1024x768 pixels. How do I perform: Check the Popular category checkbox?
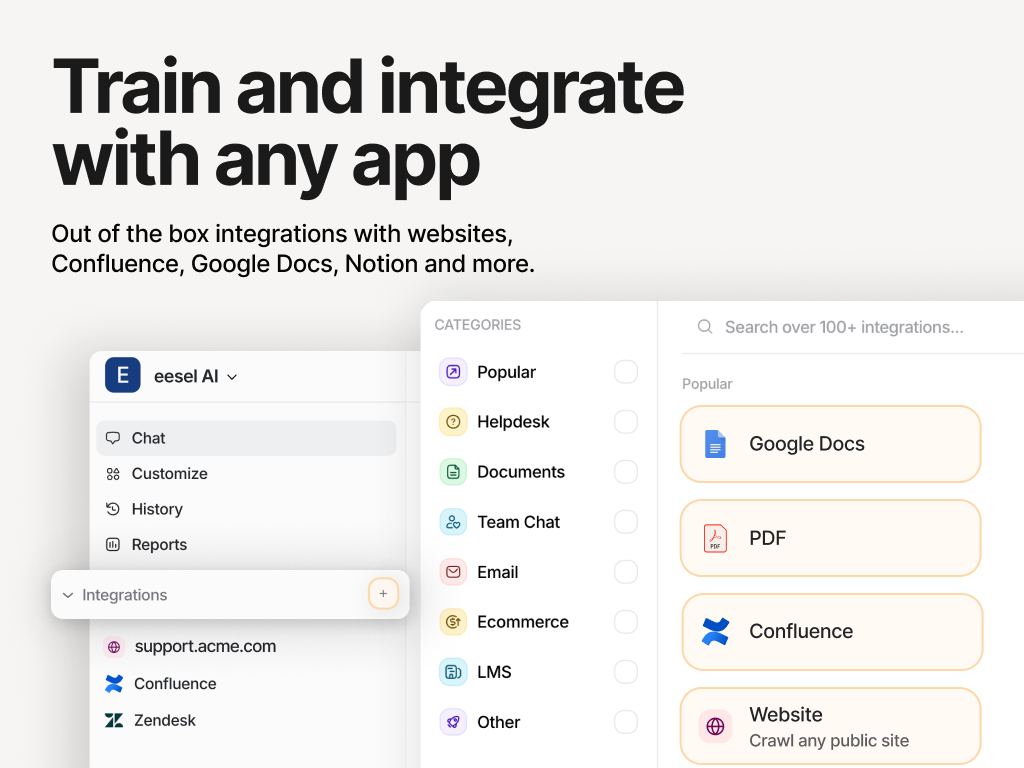coord(626,372)
